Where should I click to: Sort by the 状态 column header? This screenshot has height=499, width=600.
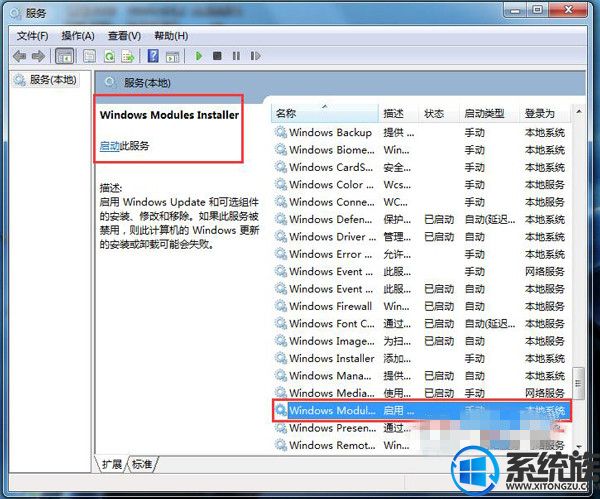439,114
